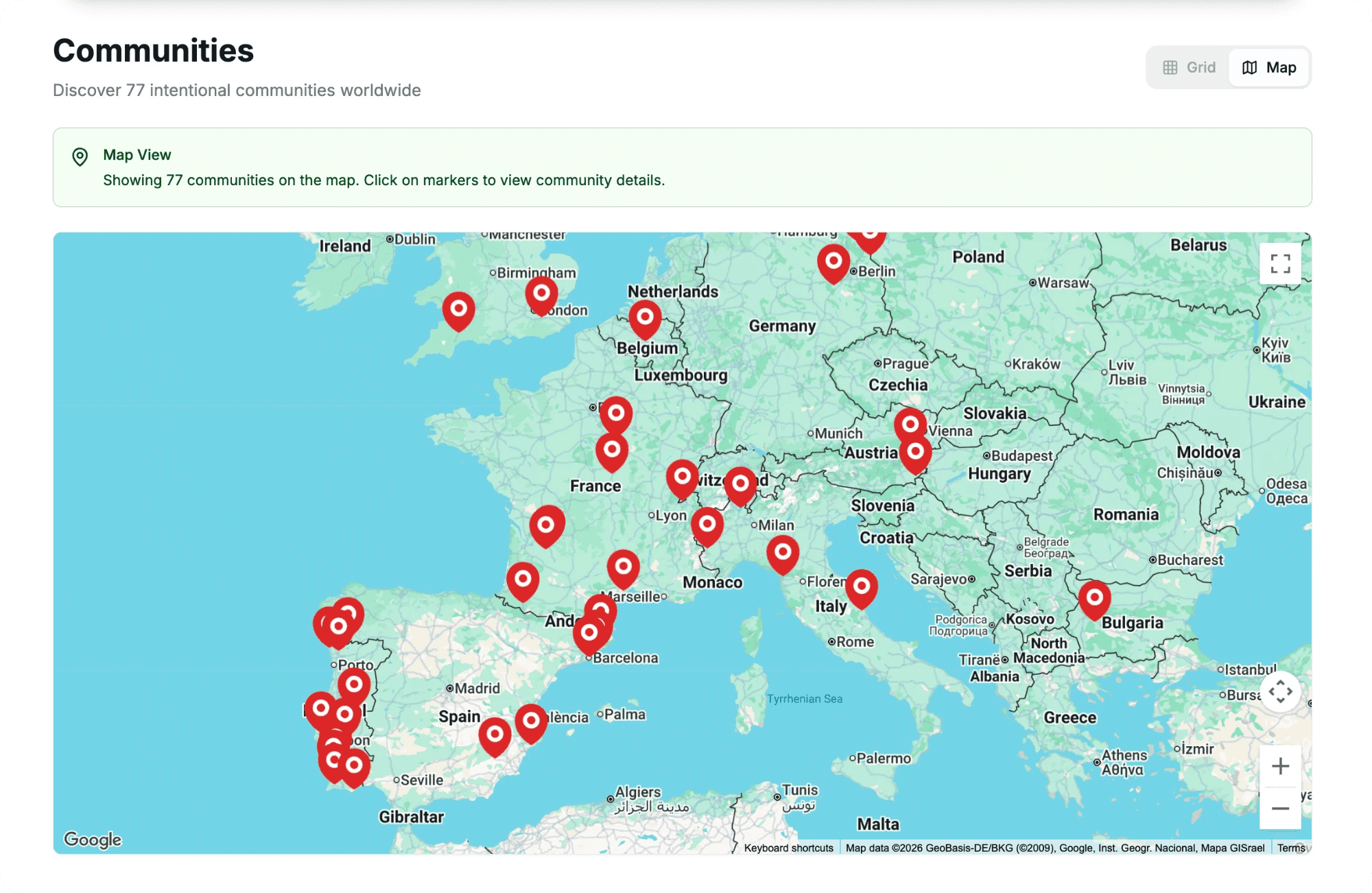Select the marker directly below Spain label
The height and width of the screenshot is (893, 1372).
point(495,737)
